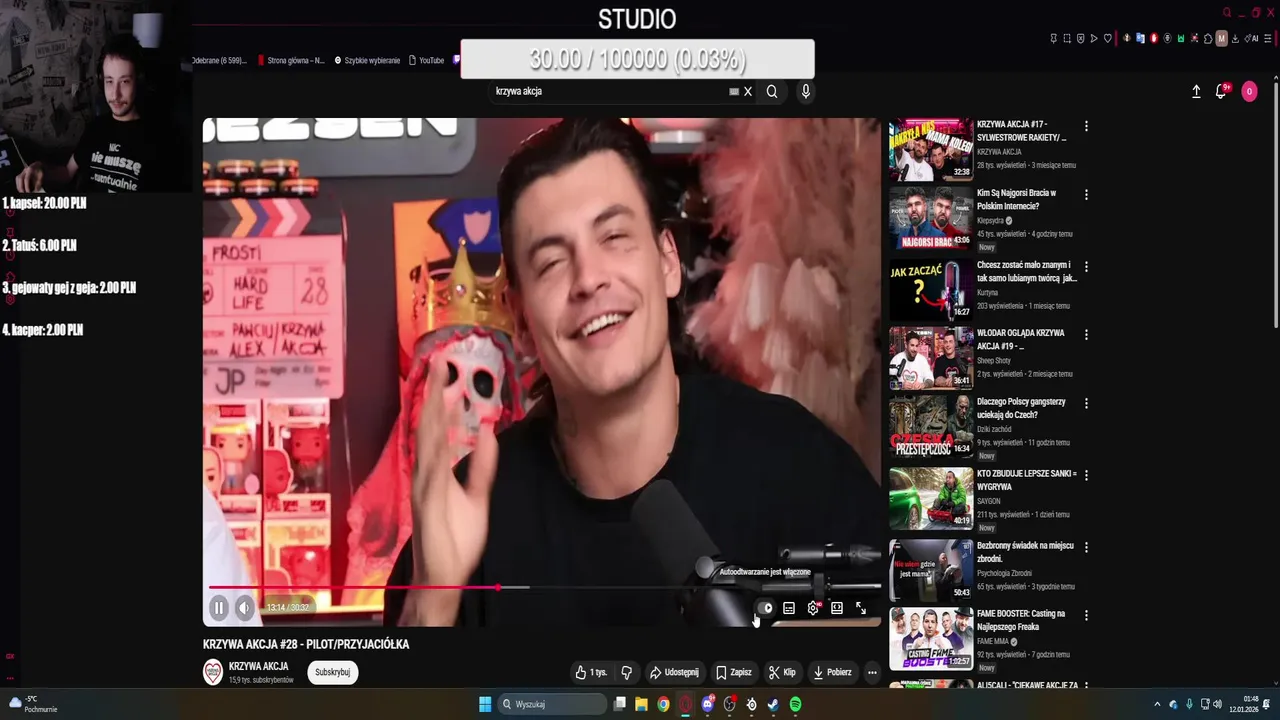This screenshot has width=1280, height=720.
Task: Click the Udostępnij share button
Action: pos(674,672)
